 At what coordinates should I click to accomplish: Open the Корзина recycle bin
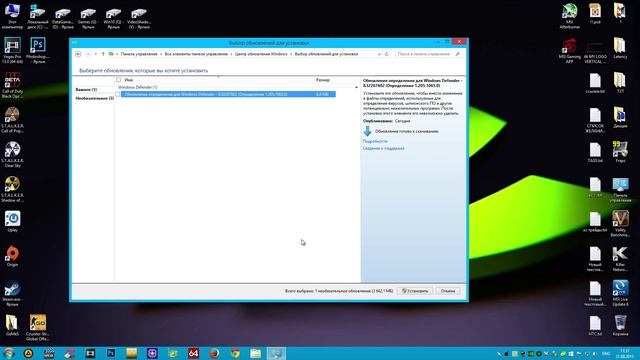point(620,326)
